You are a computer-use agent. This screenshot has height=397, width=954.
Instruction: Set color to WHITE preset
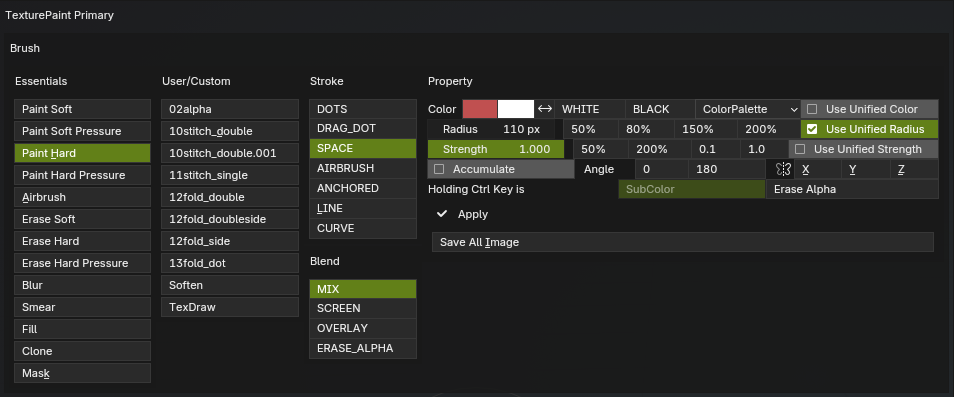click(590, 109)
